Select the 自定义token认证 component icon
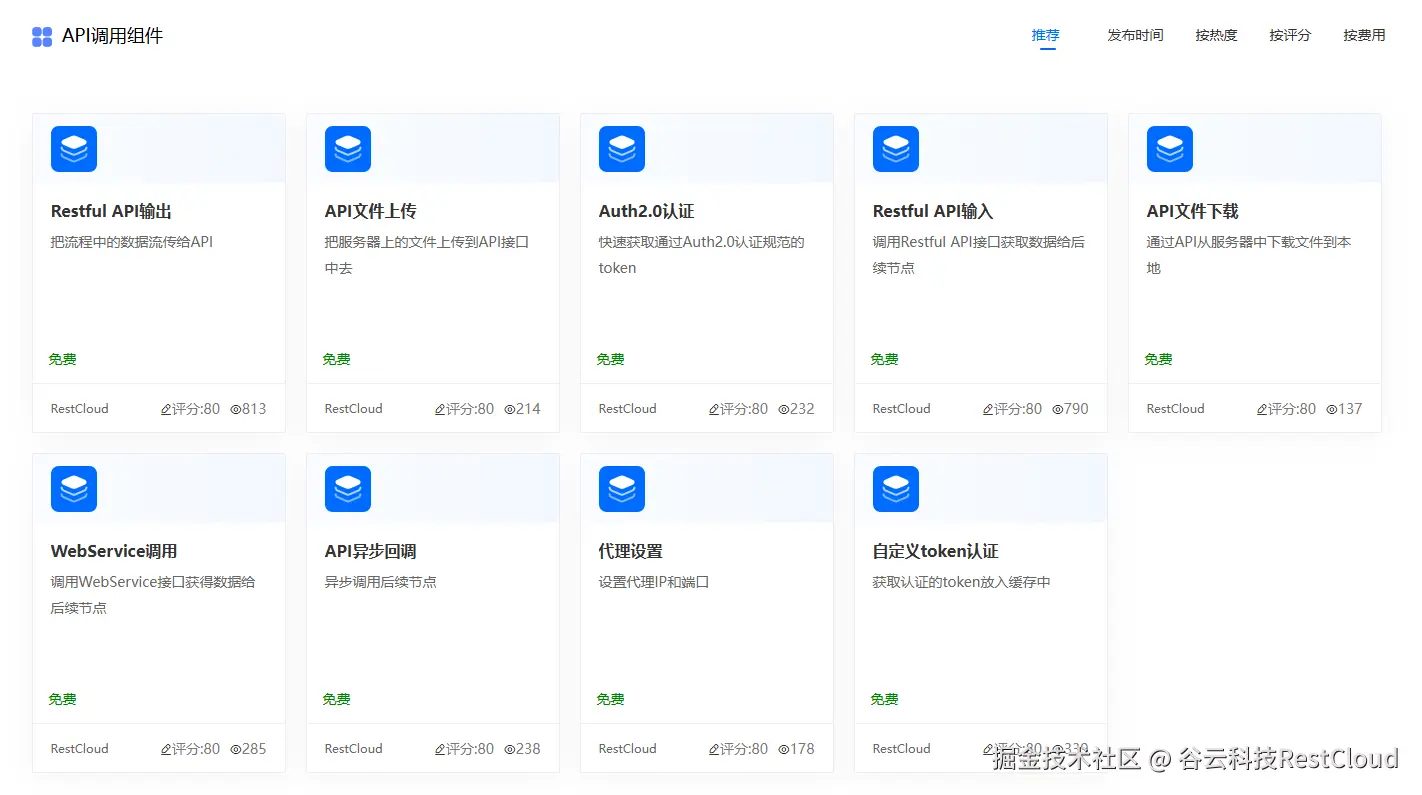Screen dimensions: 1422x795 (x=895, y=488)
